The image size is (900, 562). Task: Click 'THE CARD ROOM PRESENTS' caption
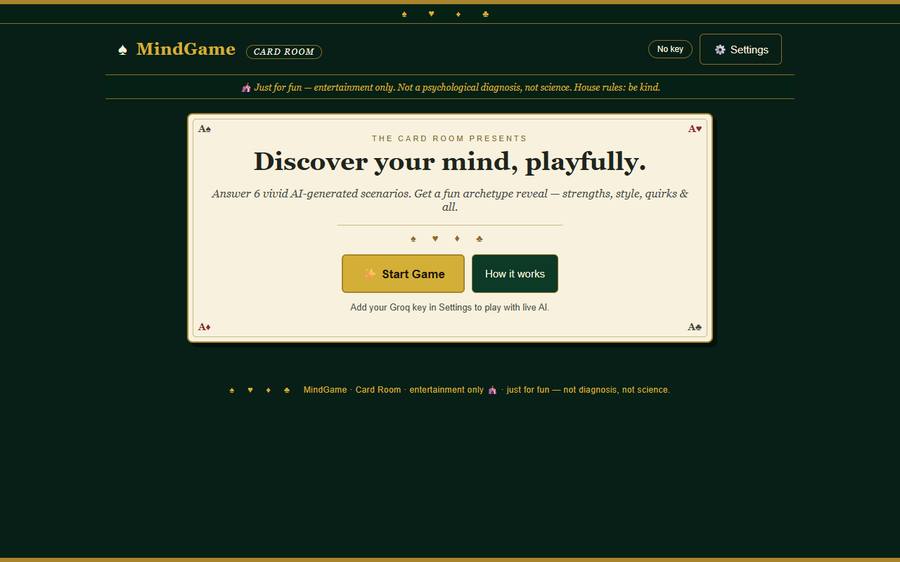tap(449, 138)
